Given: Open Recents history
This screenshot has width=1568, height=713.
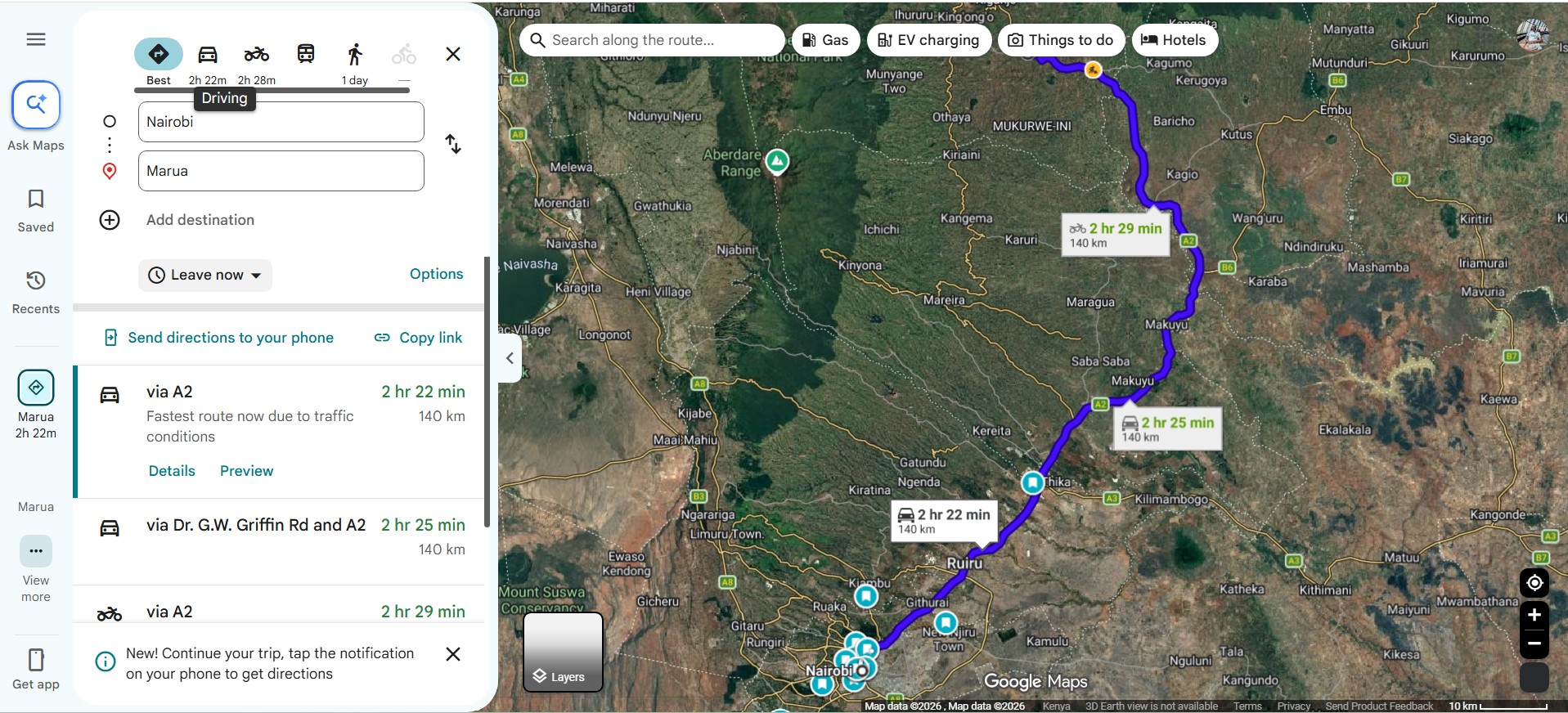Looking at the screenshot, I should 36,293.
